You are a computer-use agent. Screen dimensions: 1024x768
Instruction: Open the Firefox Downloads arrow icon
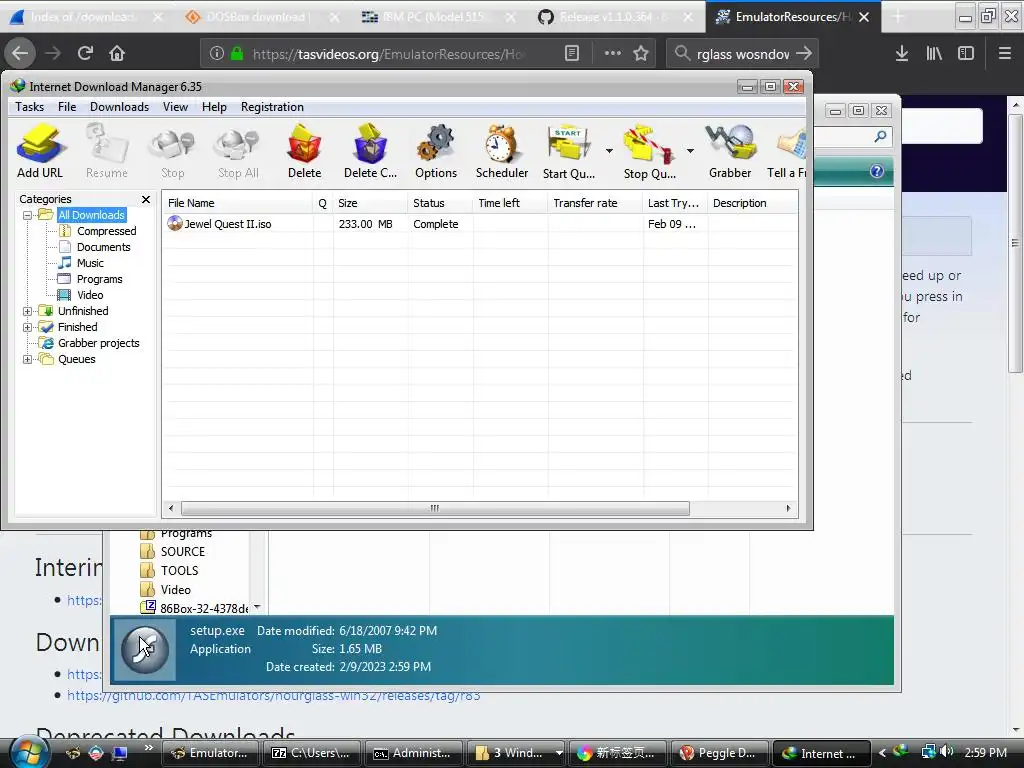click(902, 53)
